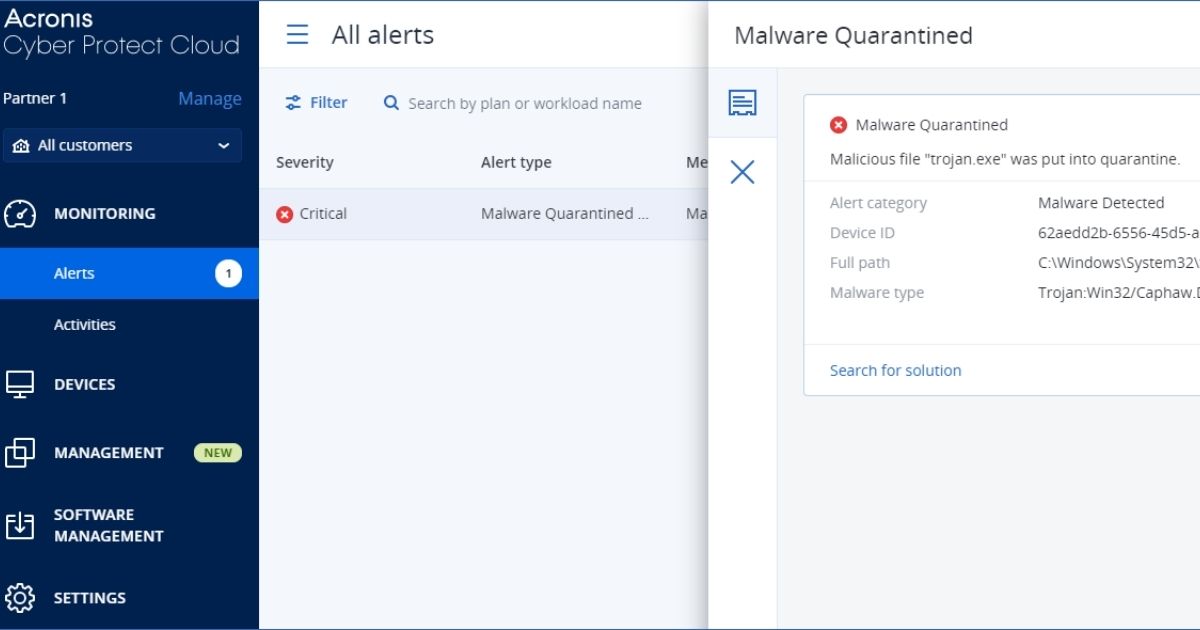
Task: Click the Software Management download icon
Action: (20, 526)
